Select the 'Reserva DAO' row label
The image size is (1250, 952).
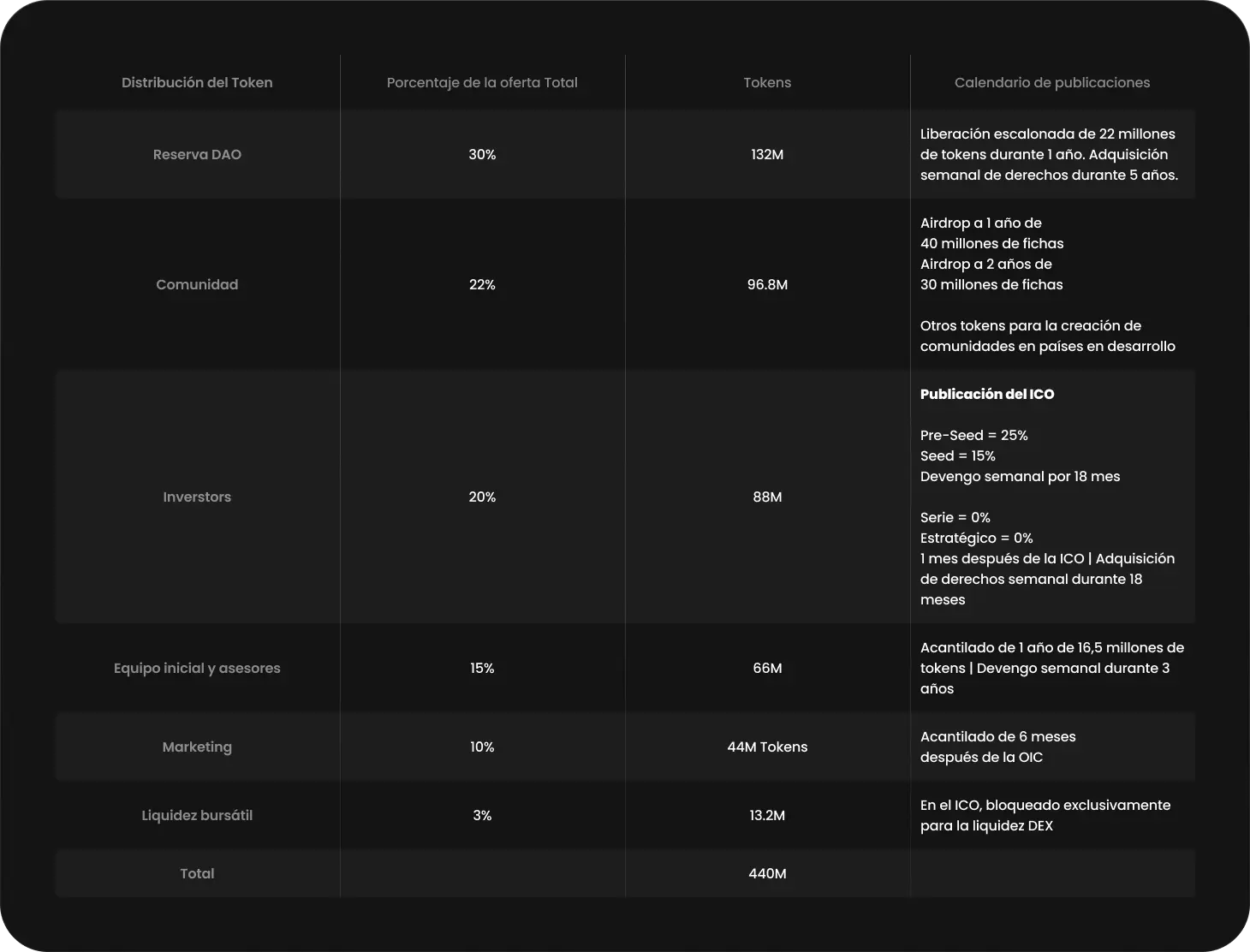[x=197, y=155]
